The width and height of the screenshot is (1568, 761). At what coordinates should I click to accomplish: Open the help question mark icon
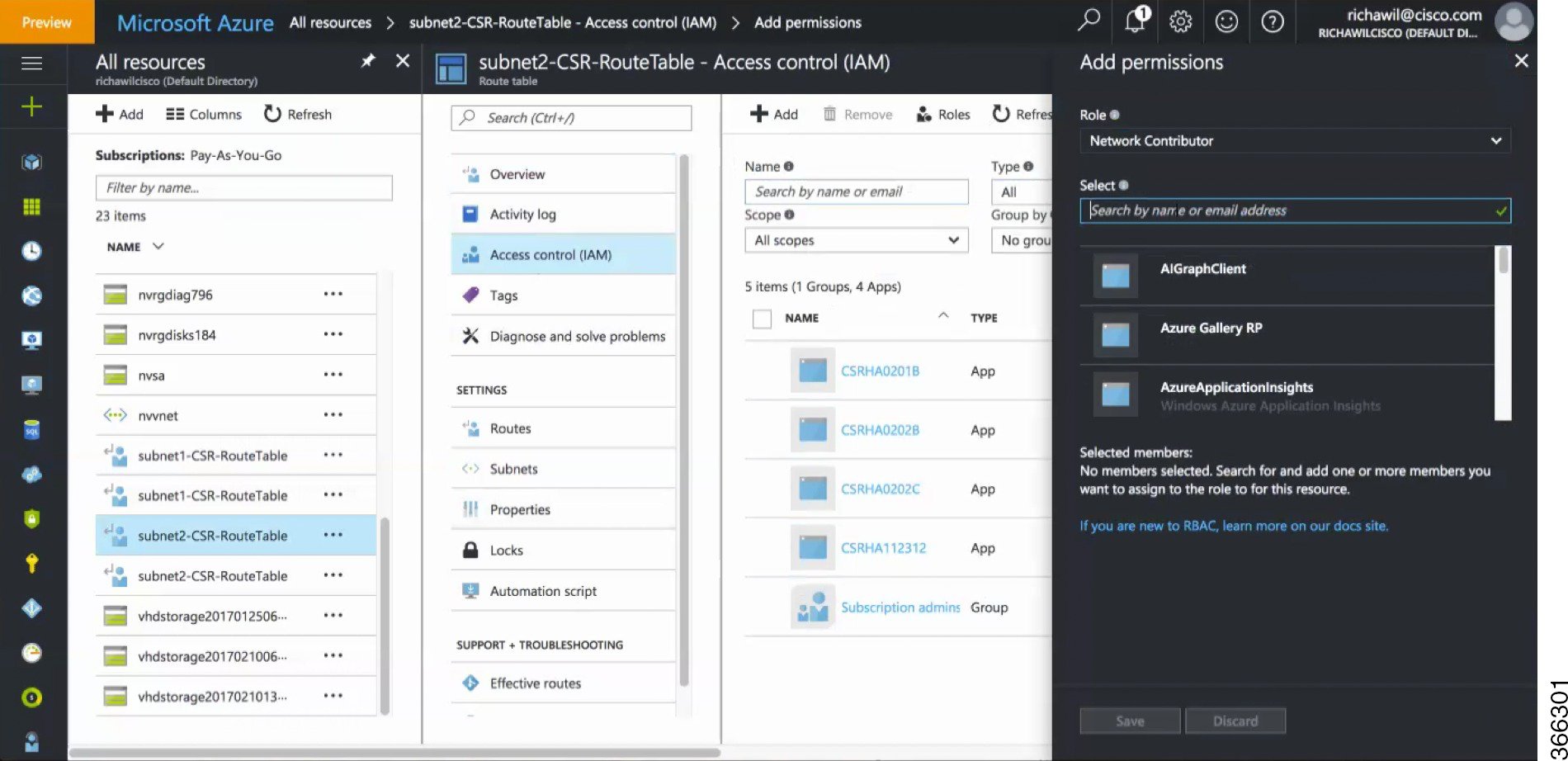click(1273, 21)
